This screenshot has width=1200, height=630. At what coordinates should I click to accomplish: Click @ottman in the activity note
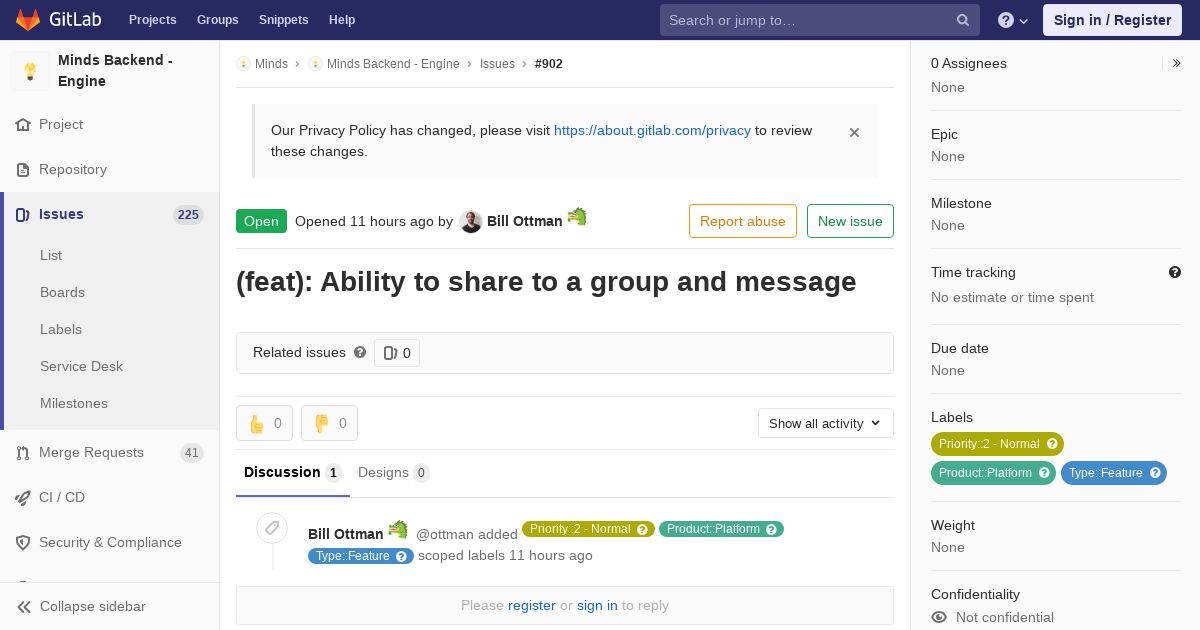pos(445,534)
